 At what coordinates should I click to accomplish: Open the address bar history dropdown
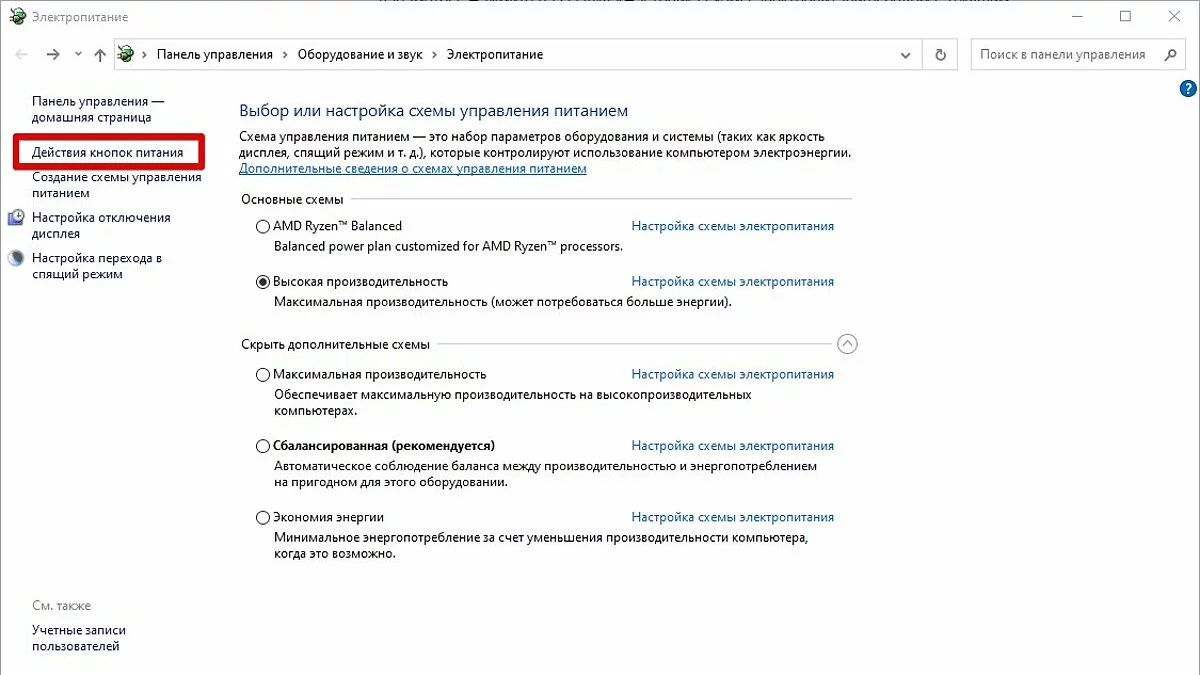pos(906,55)
